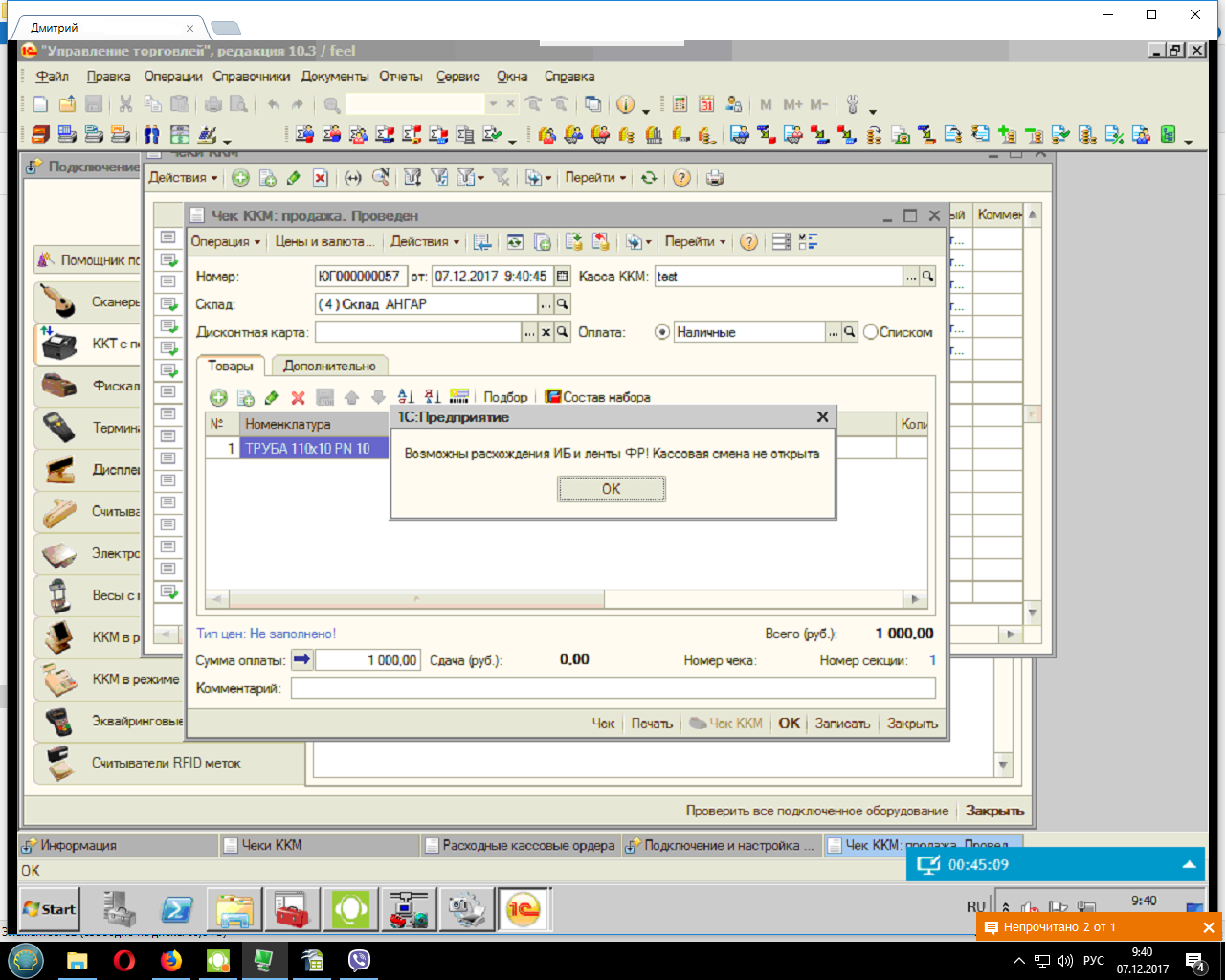Viewport: 1226px width, 980px height.
Task: Click the Чек button at the bottom
Action: [603, 724]
